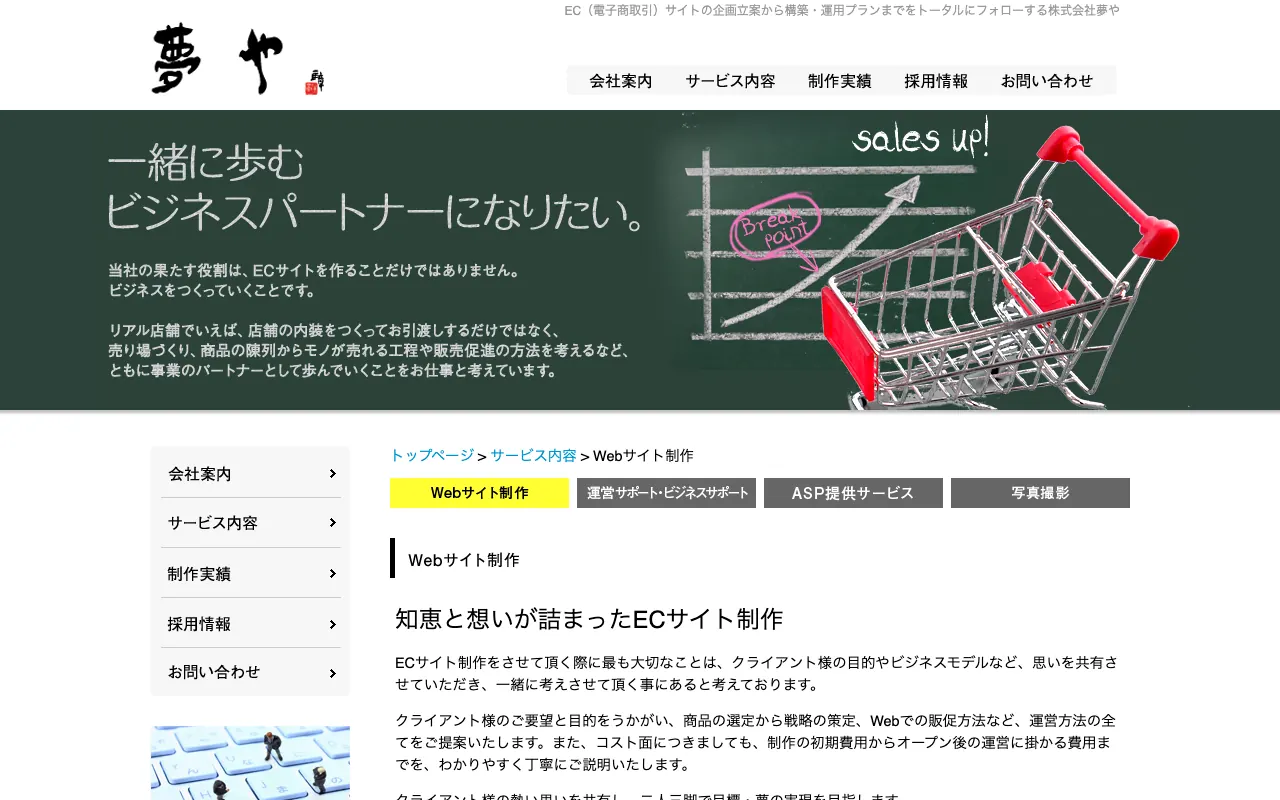Open サービス内容 in the top navigation
Image resolution: width=1280 pixels, height=800 pixels.
[730, 81]
